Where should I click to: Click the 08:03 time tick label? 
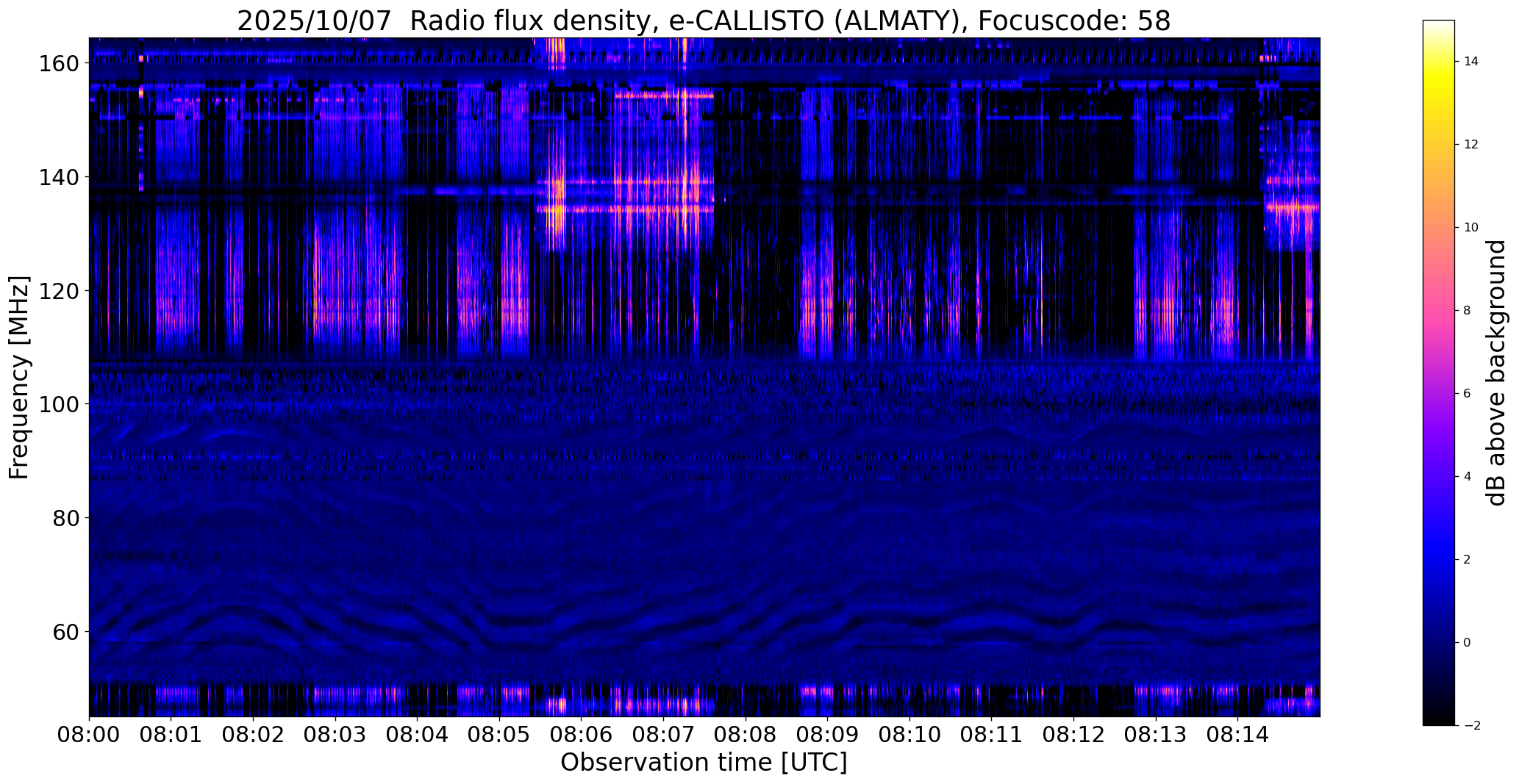coord(335,735)
